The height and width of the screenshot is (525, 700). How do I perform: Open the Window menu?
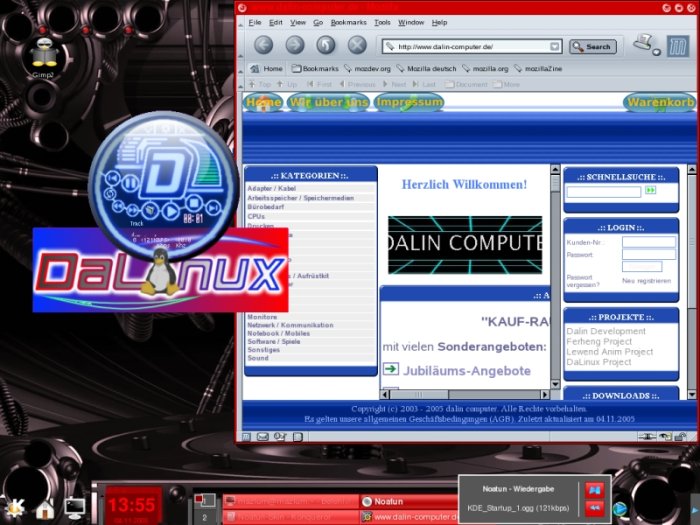[411, 22]
